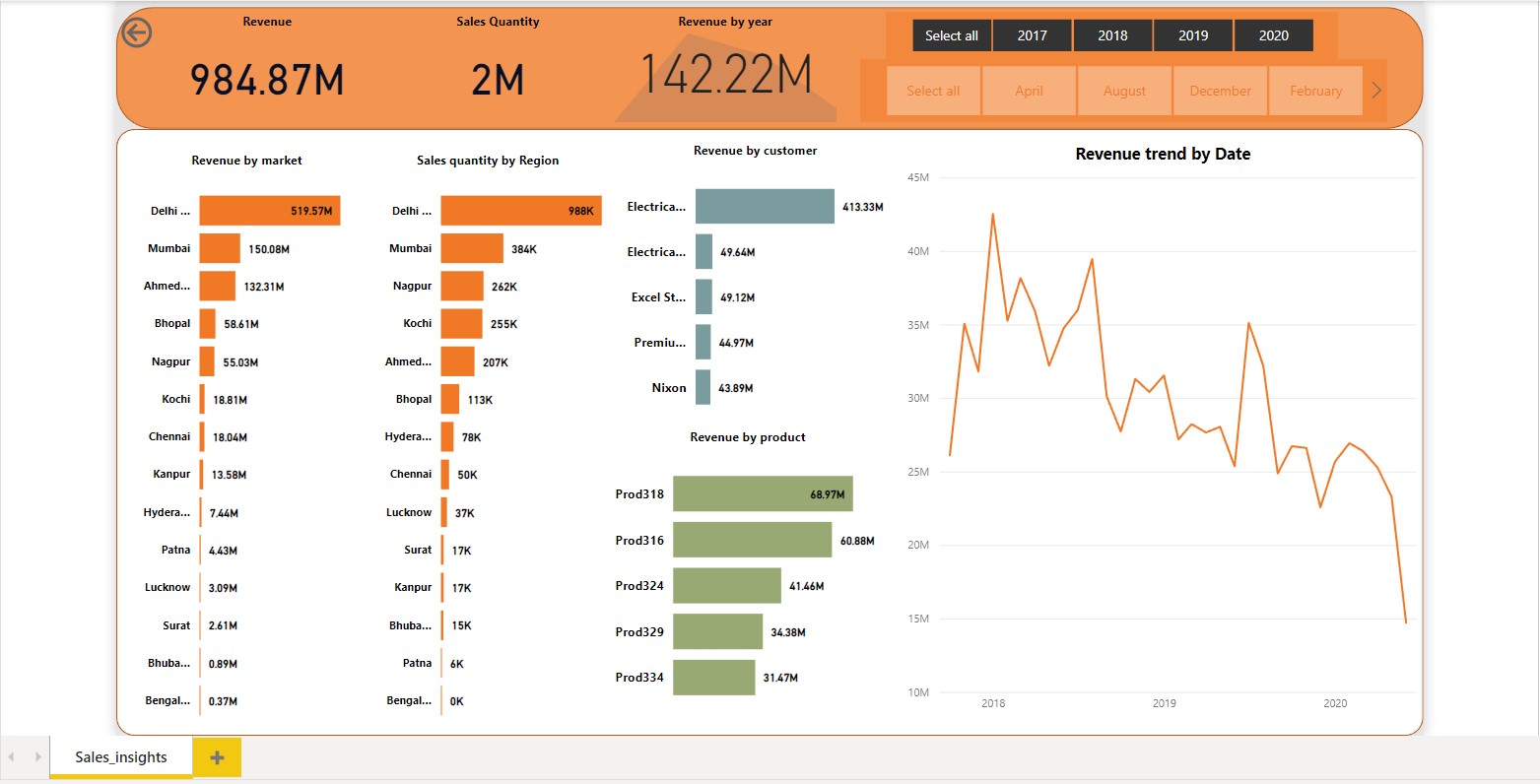Enable the 2020 year filter
Viewport: 1540px width, 784px height.
click(1274, 34)
